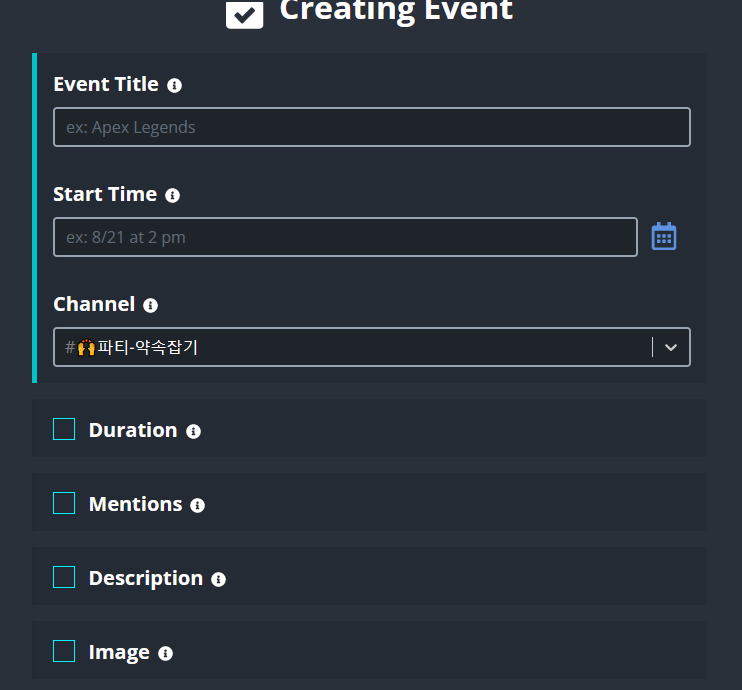742x690 pixels.
Task: Click the Start Time info icon
Action: (x=172, y=195)
